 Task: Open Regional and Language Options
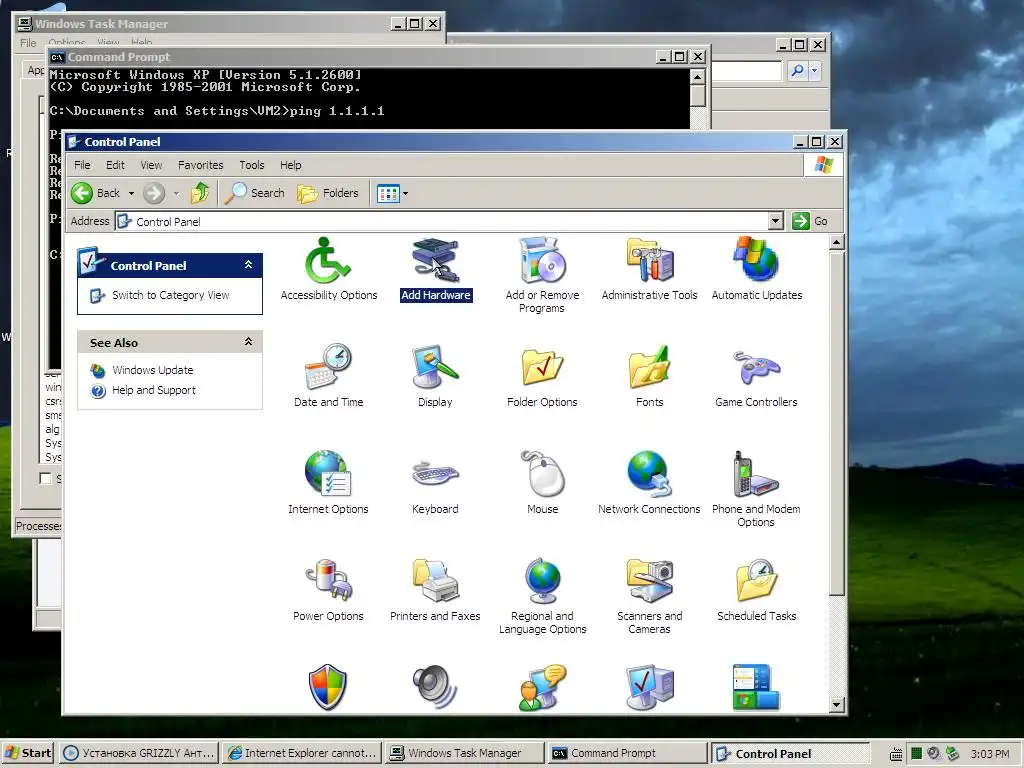tap(542, 596)
